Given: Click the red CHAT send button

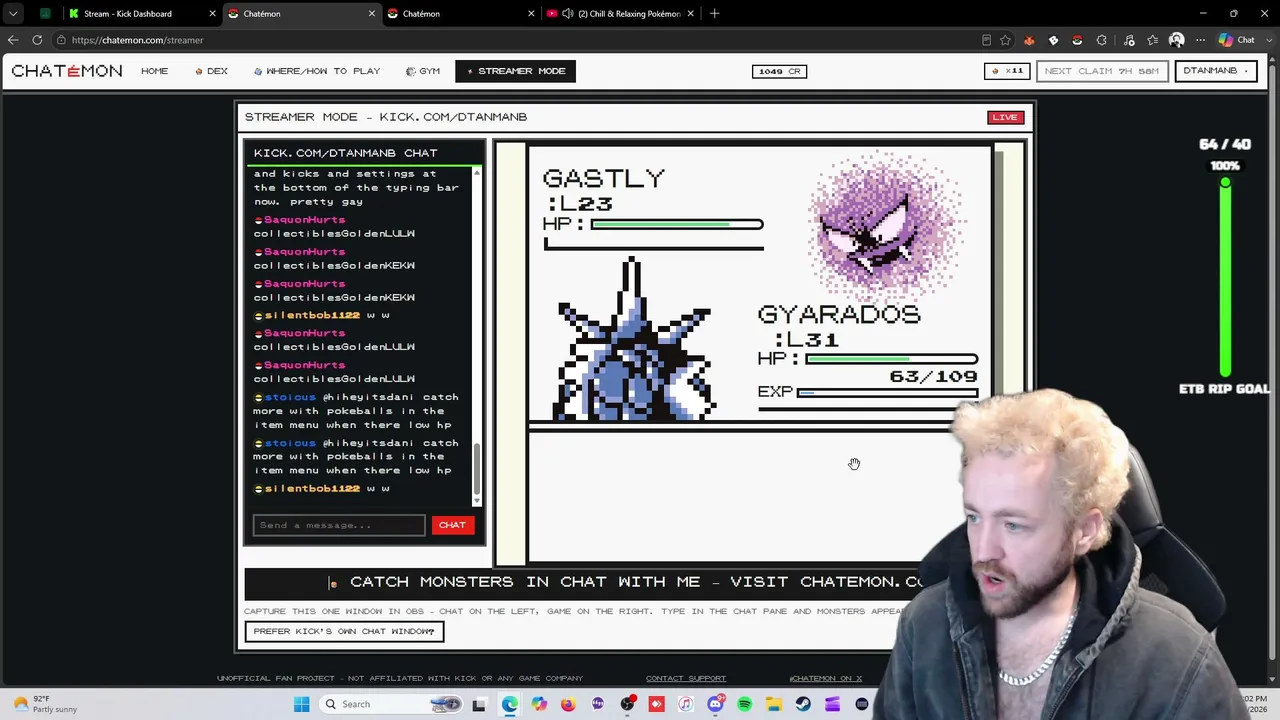Looking at the screenshot, I should [x=452, y=525].
